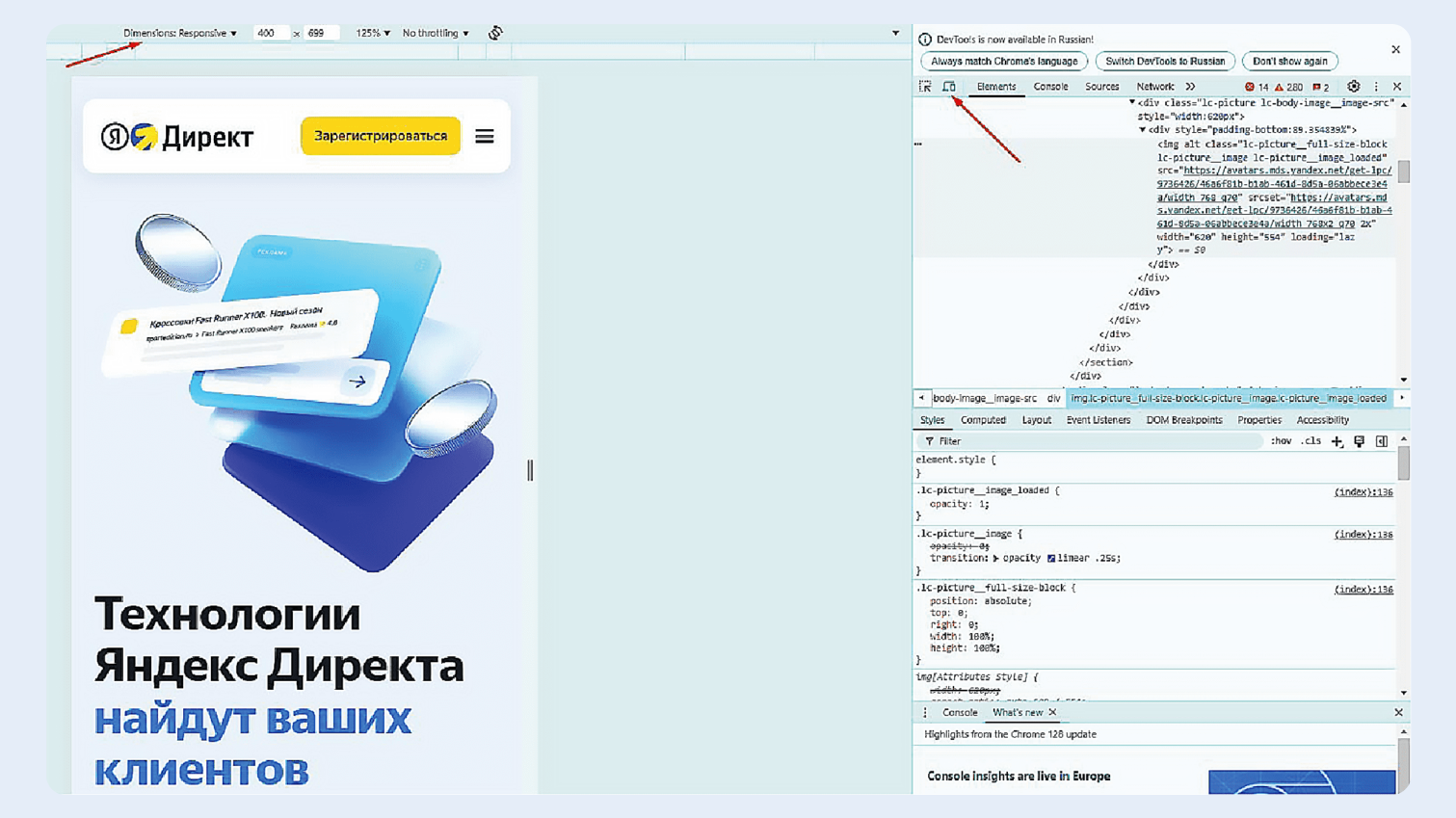This screenshot has width=1456, height=818.
Task: Open the Dimensions: Responsive dropdown
Action: point(180,33)
